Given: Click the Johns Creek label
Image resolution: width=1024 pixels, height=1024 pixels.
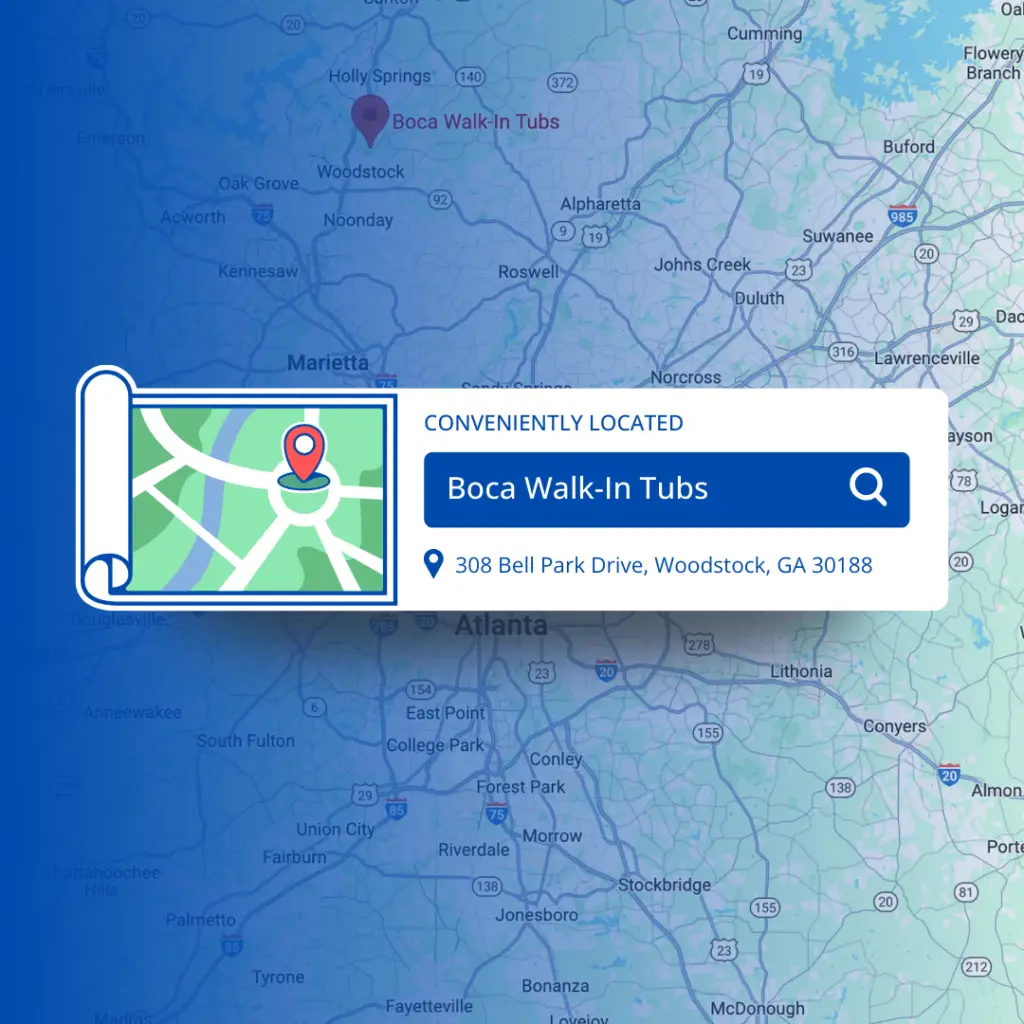Looking at the screenshot, I should point(702,264).
